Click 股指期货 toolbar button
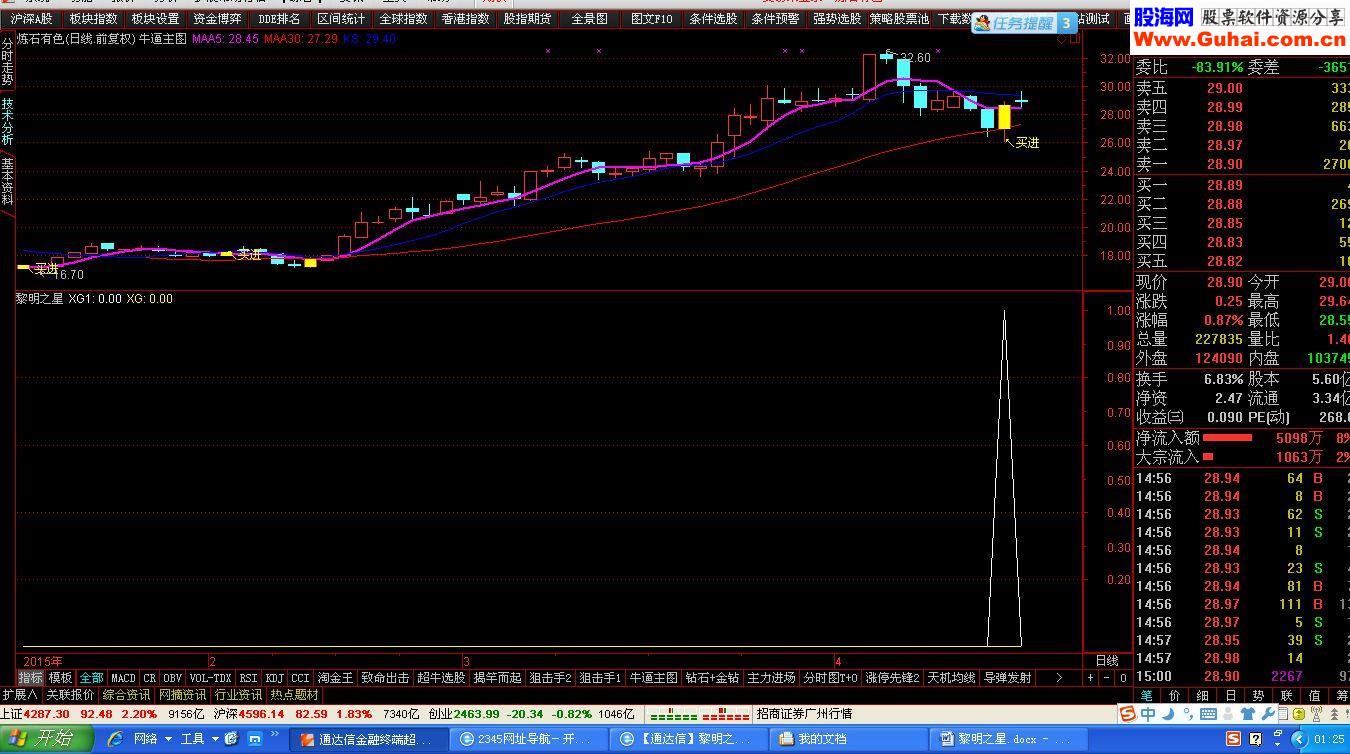 tap(527, 19)
